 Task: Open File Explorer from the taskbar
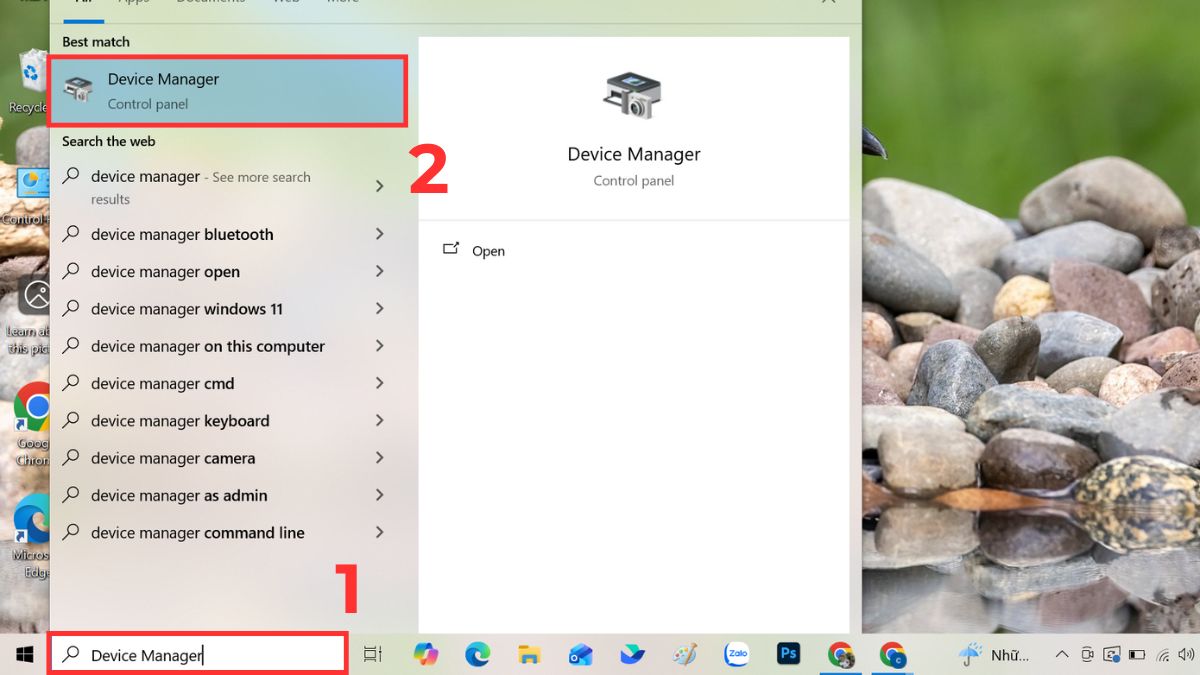point(529,655)
